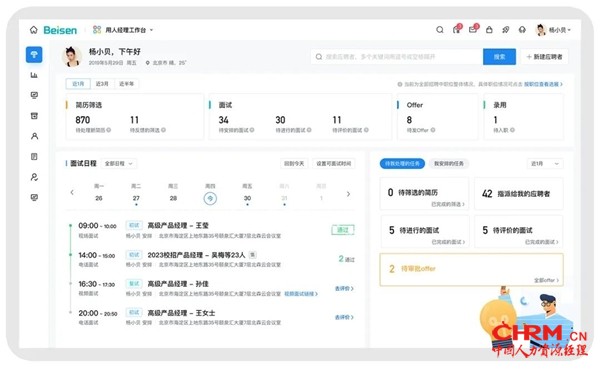
Task: Click the green 通过 status tag
Action: [x=342, y=230]
